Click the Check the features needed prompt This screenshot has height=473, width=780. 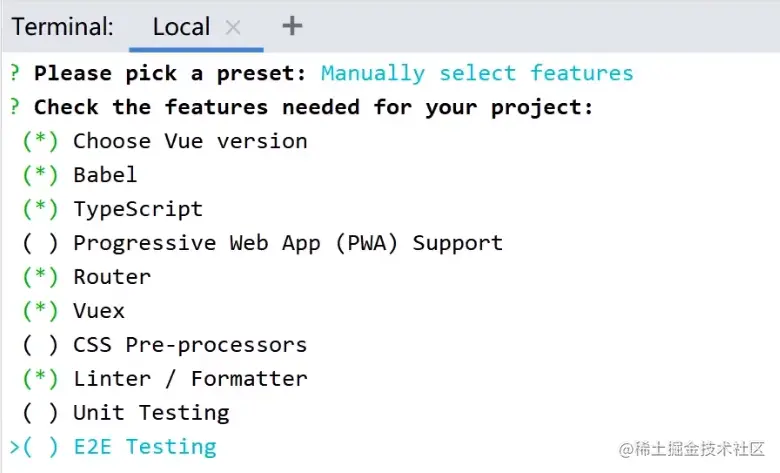tap(313, 107)
